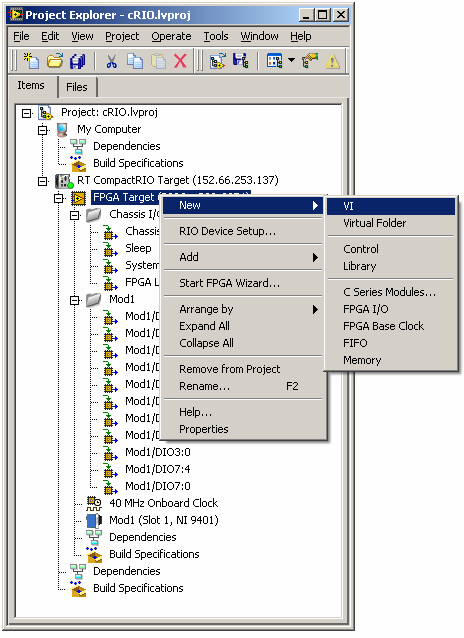464x638 pixels.
Task: Expand the Arrange by submenu
Action: click(315, 309)
